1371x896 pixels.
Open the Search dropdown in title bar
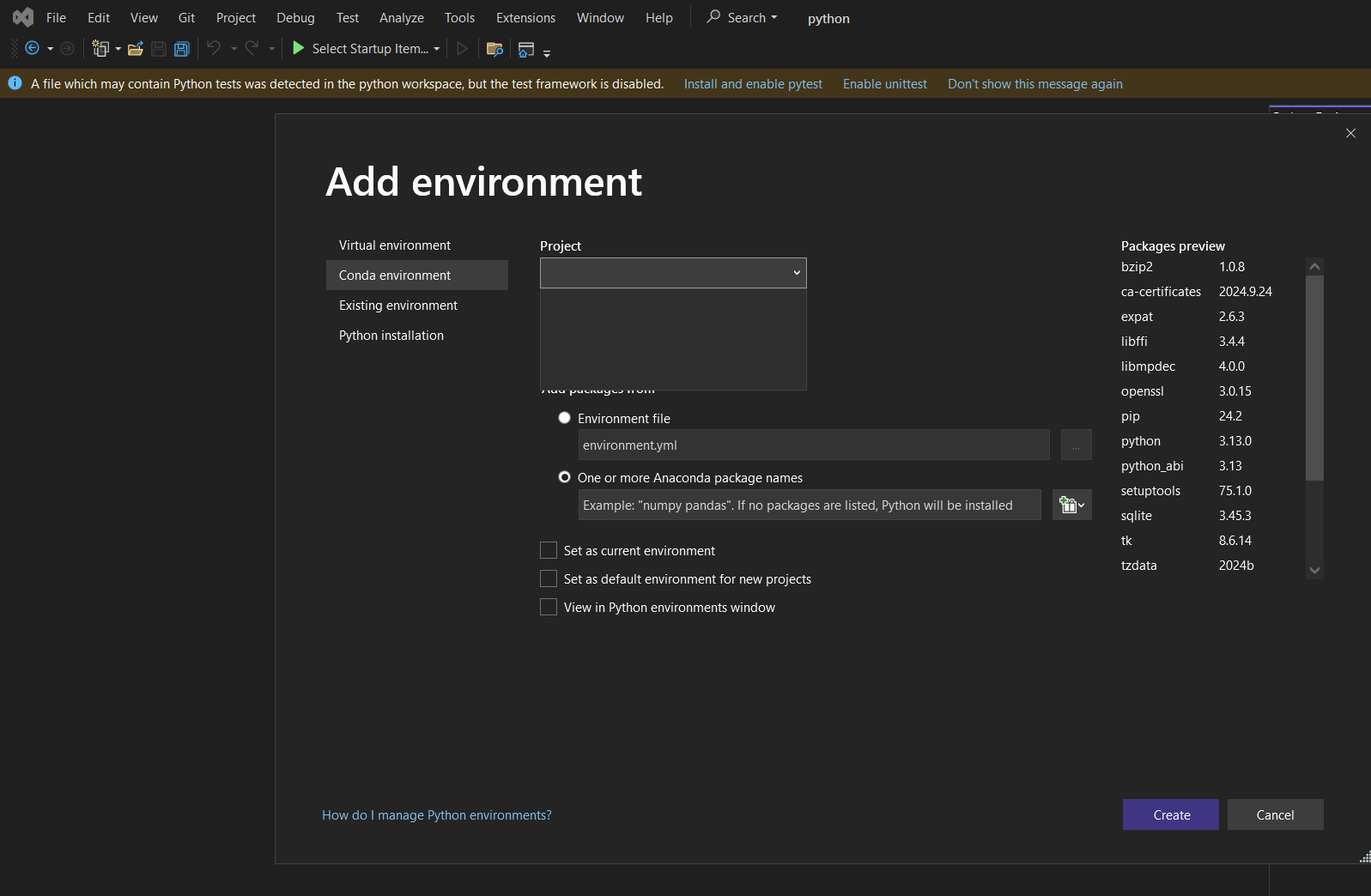(x=774, y=17)
